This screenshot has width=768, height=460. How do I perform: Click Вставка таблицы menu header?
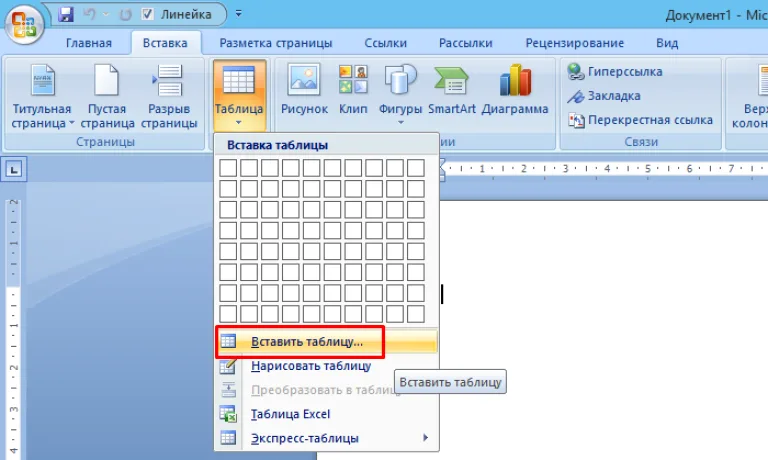pyautogui.click(x=277, y=145)
